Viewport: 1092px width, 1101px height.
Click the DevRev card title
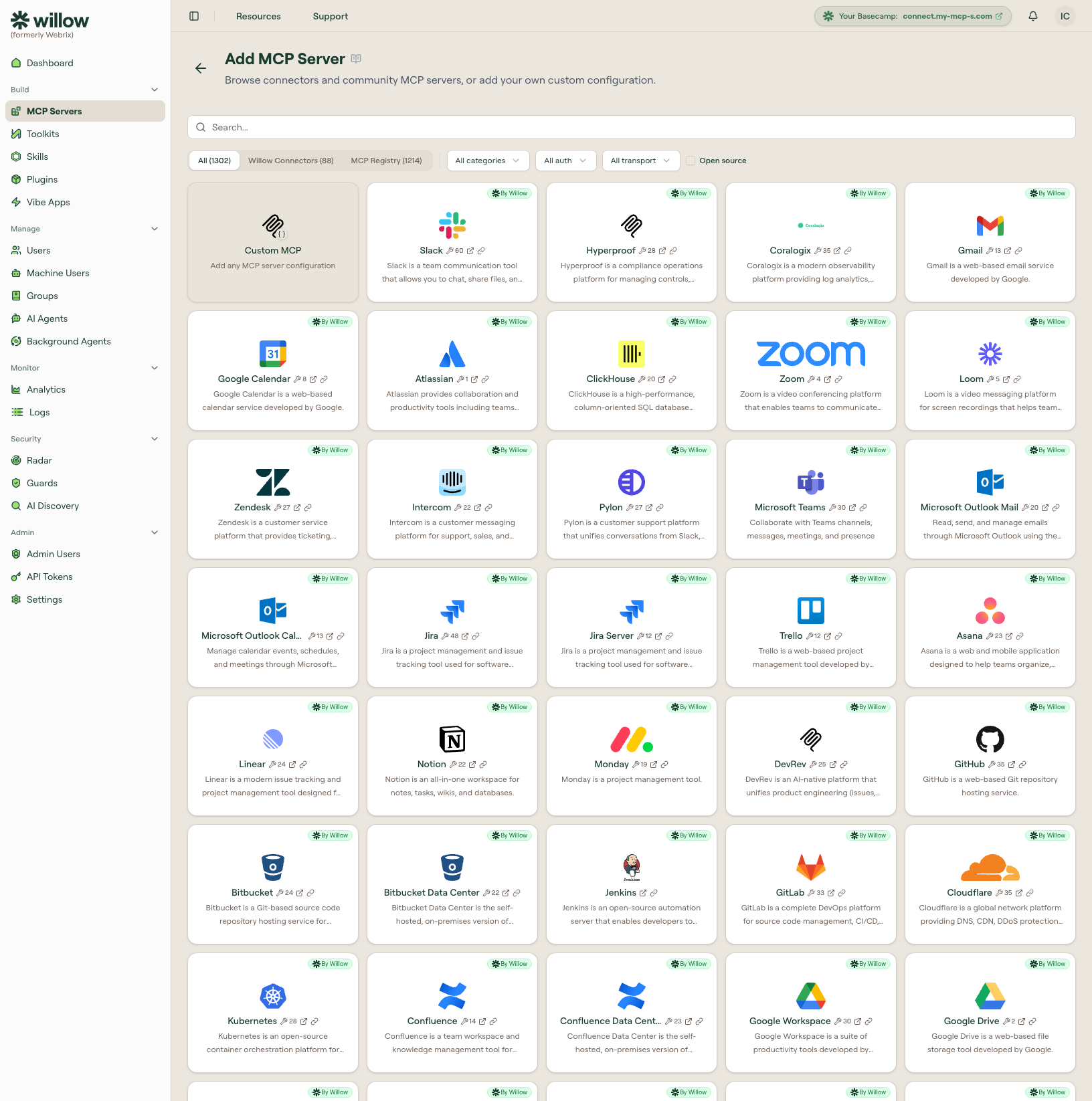pos(790,765)
